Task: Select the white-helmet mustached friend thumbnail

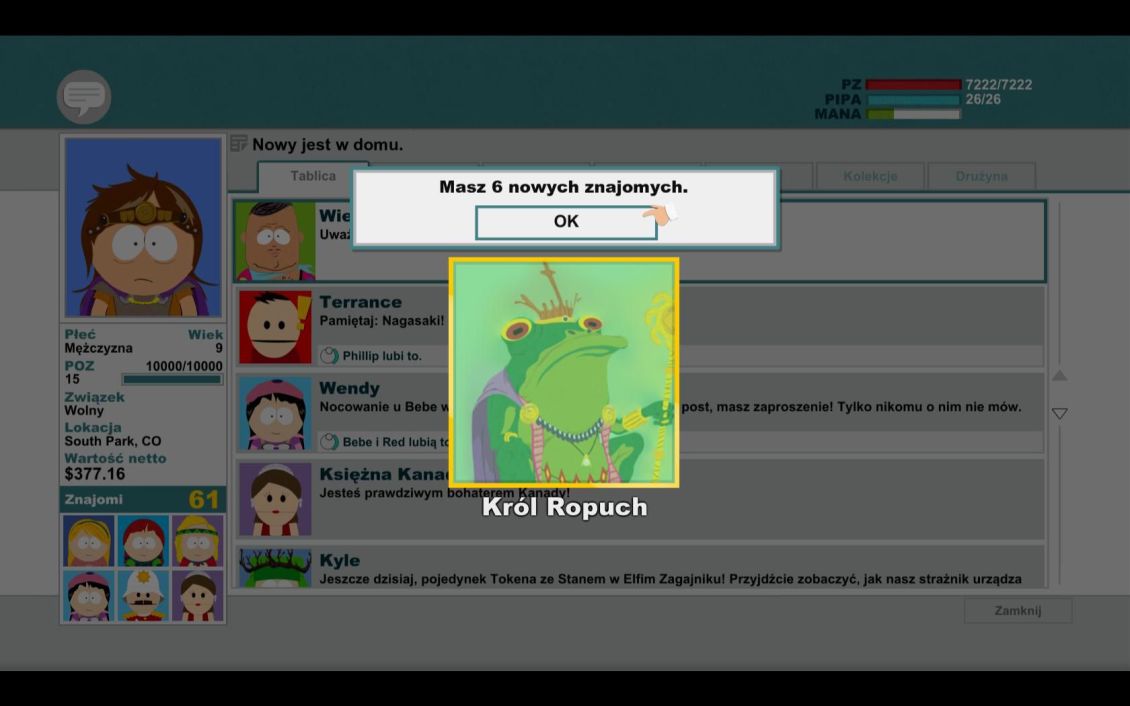Action: tap(143, 596)
